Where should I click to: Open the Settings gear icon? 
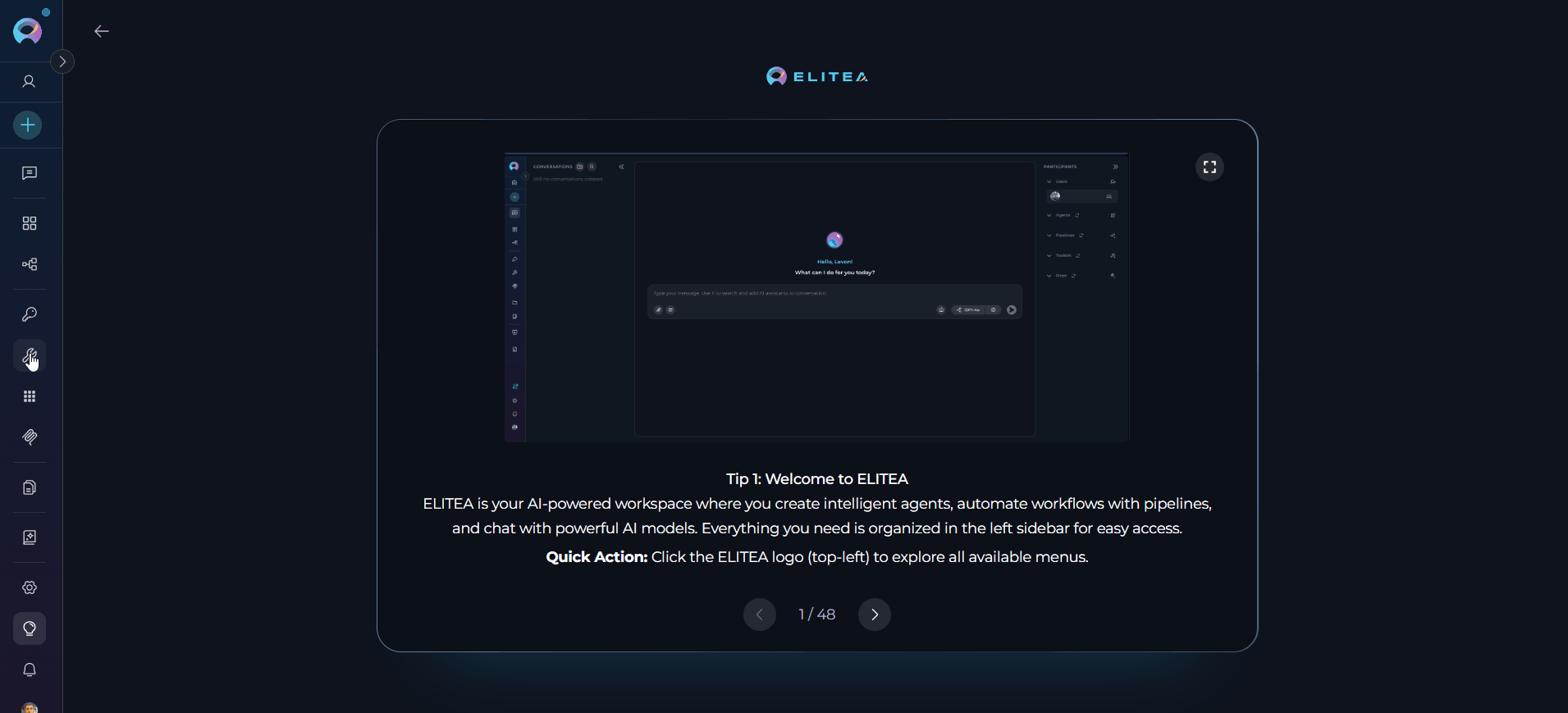pyautogui.click(x=30, y=587)
